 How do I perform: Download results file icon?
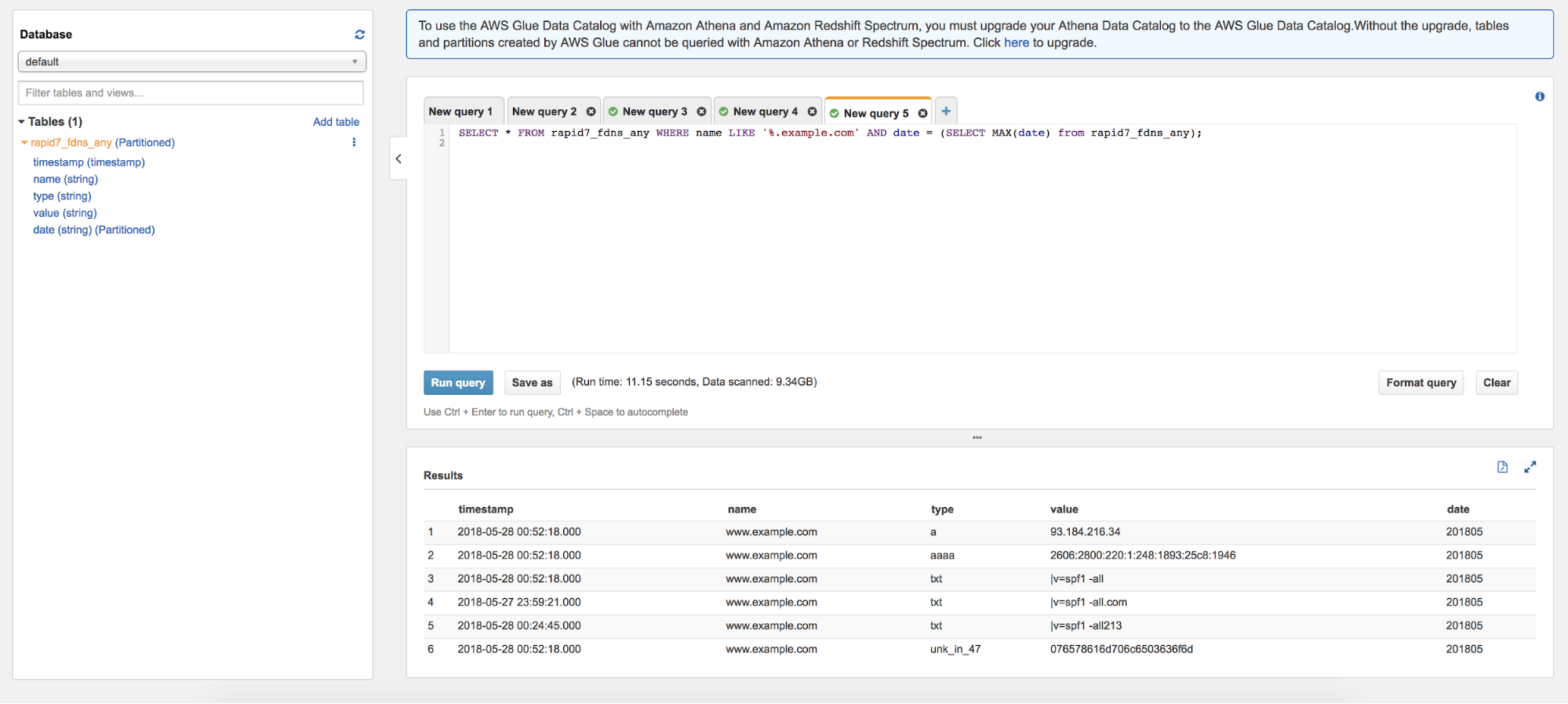tap(1502, 467)
